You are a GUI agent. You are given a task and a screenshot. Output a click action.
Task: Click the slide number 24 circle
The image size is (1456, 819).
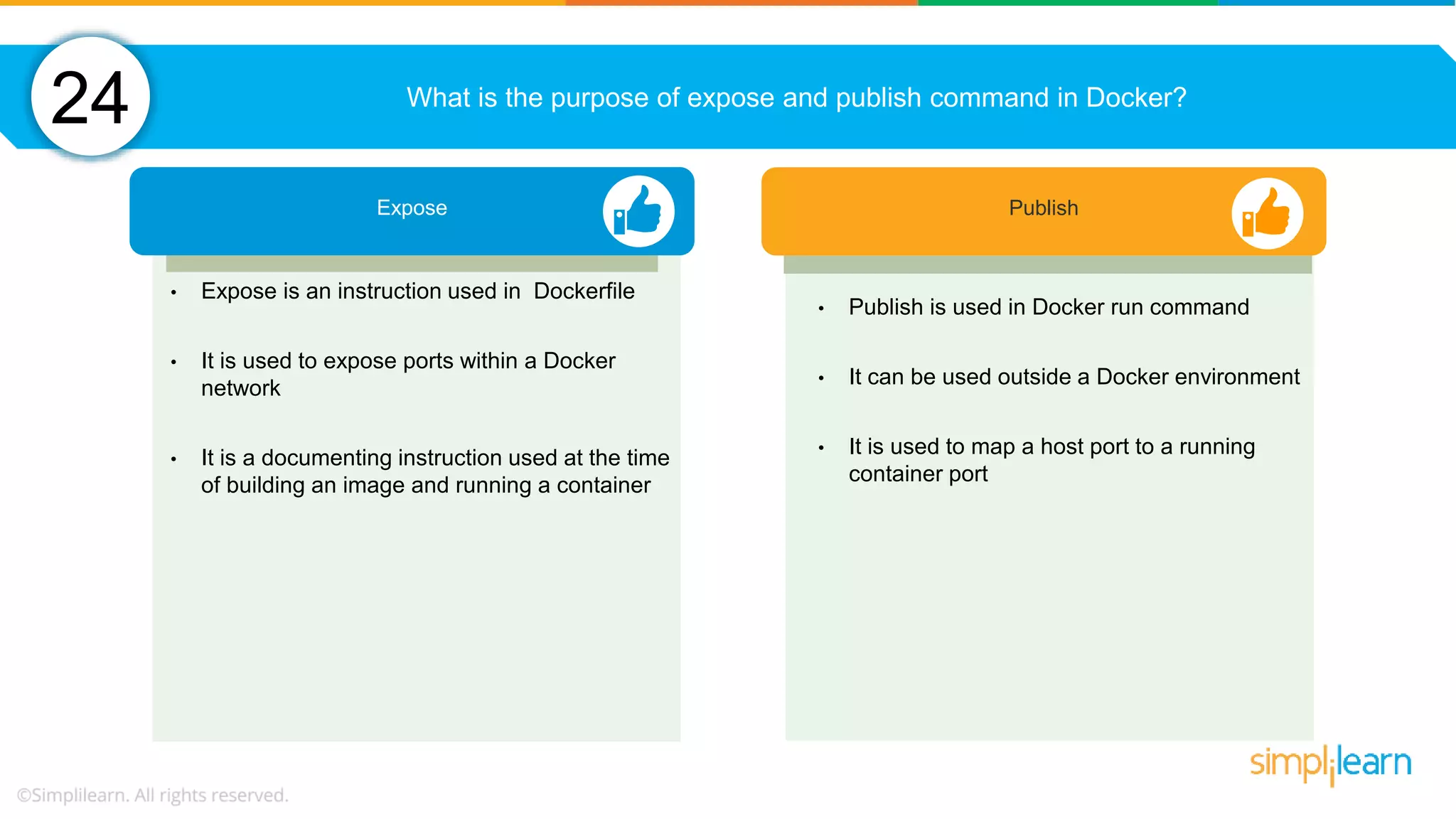point(91,97)
